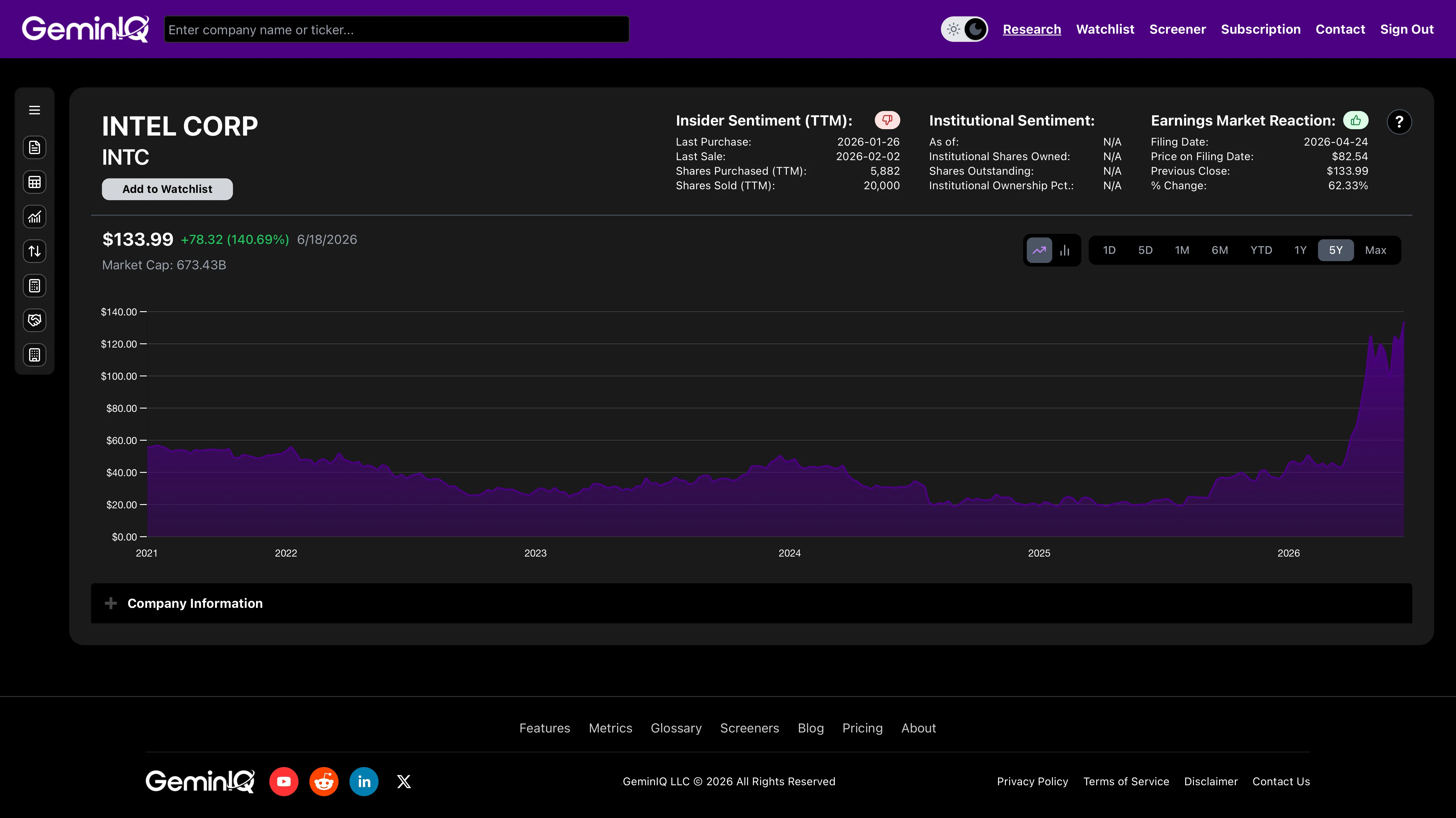Viewport: 1456px width, 818px height.
Task: Click the $133.99 current price
Action: tap(137, 239)
